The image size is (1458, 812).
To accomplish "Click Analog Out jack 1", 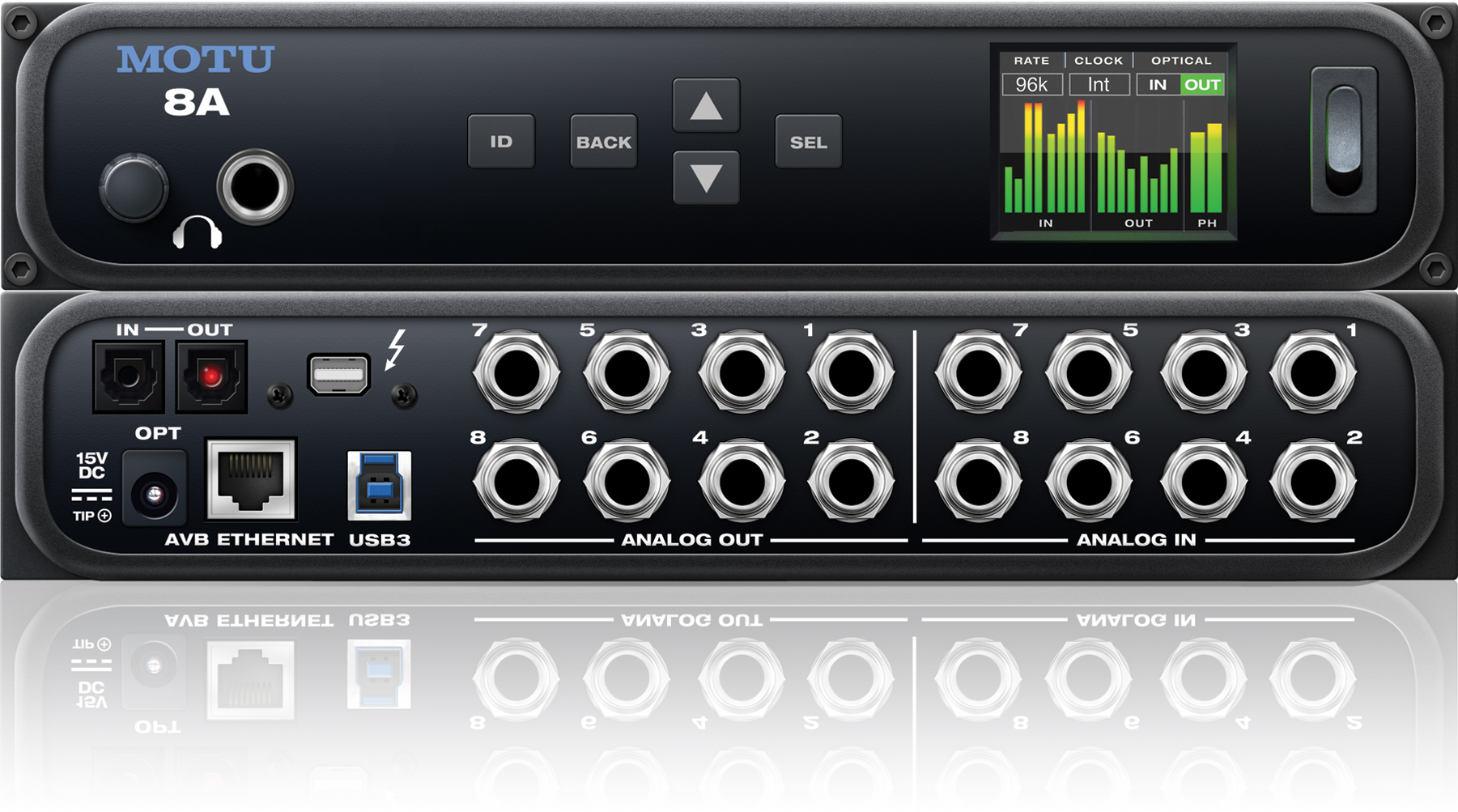I will pyautogui.click(x=851, y=373).
